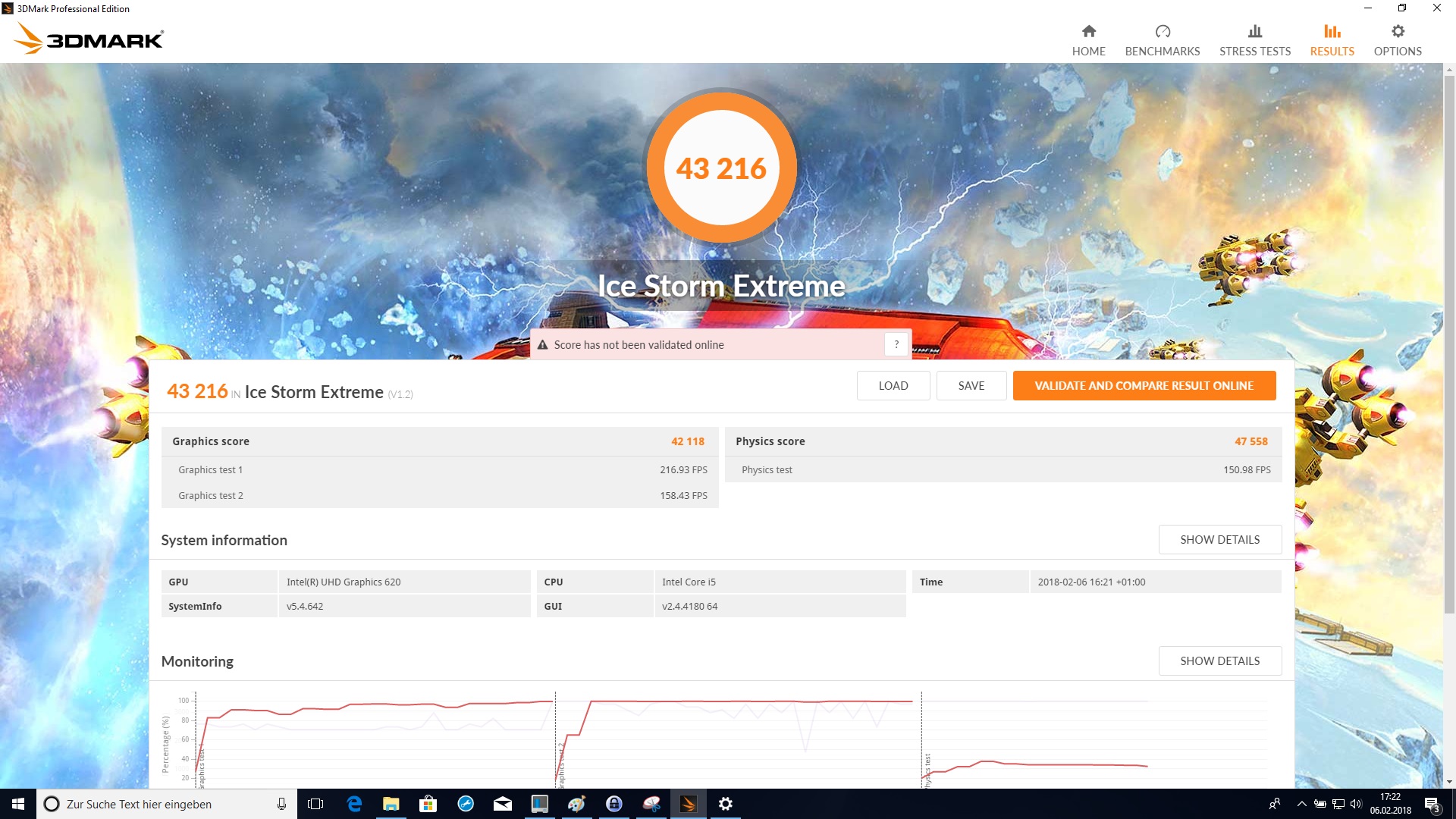This screenshot has width=1456, height=819.
Task: Switch to the Results tab
Action: [1332, 40]
